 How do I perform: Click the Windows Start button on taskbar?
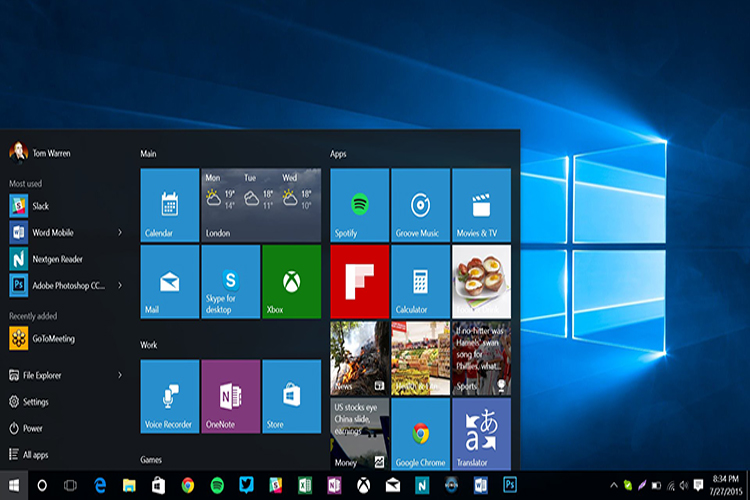(x=15, y=485)
